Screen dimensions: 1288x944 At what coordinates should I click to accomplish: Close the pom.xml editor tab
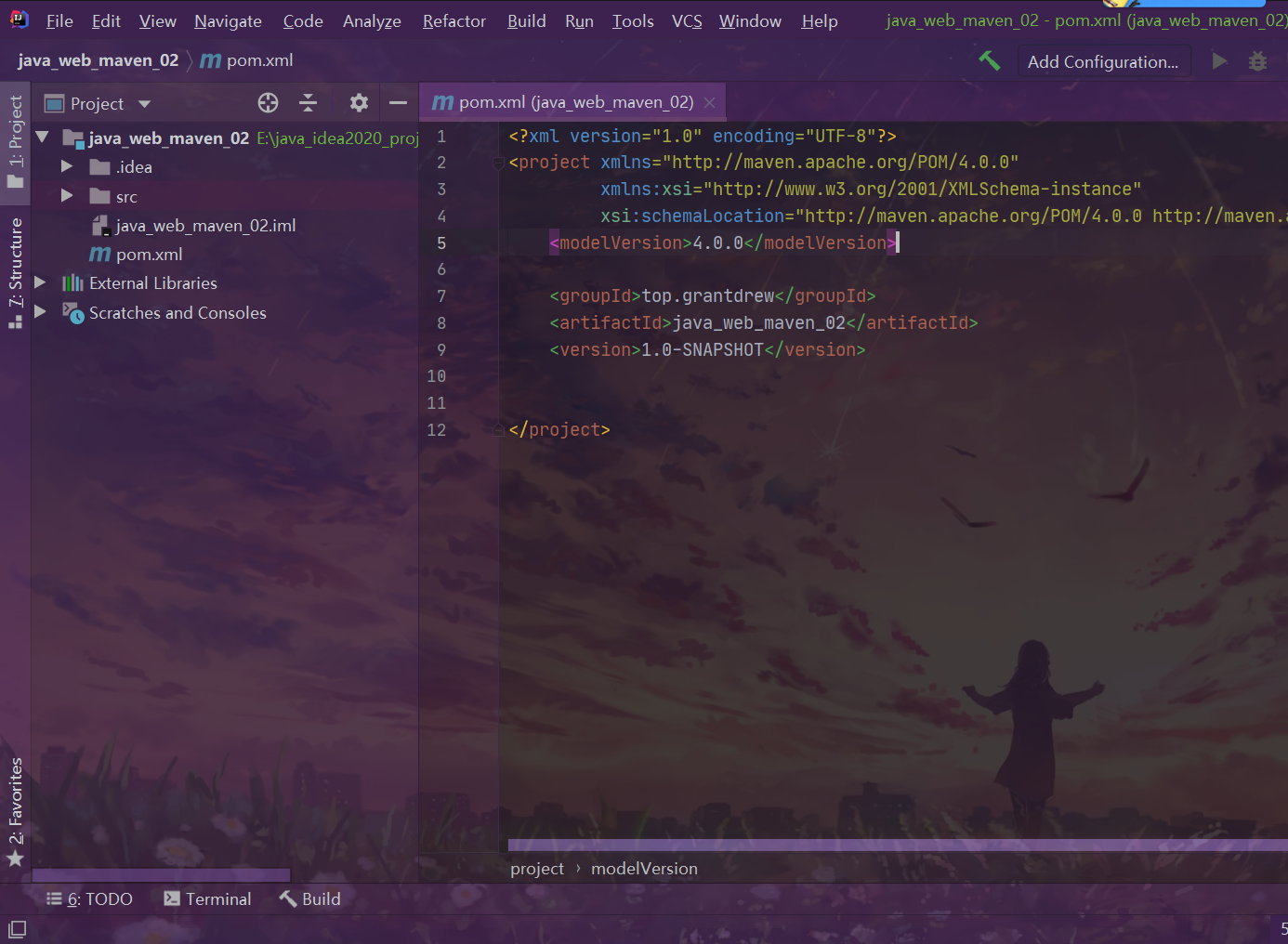point(710,102)
